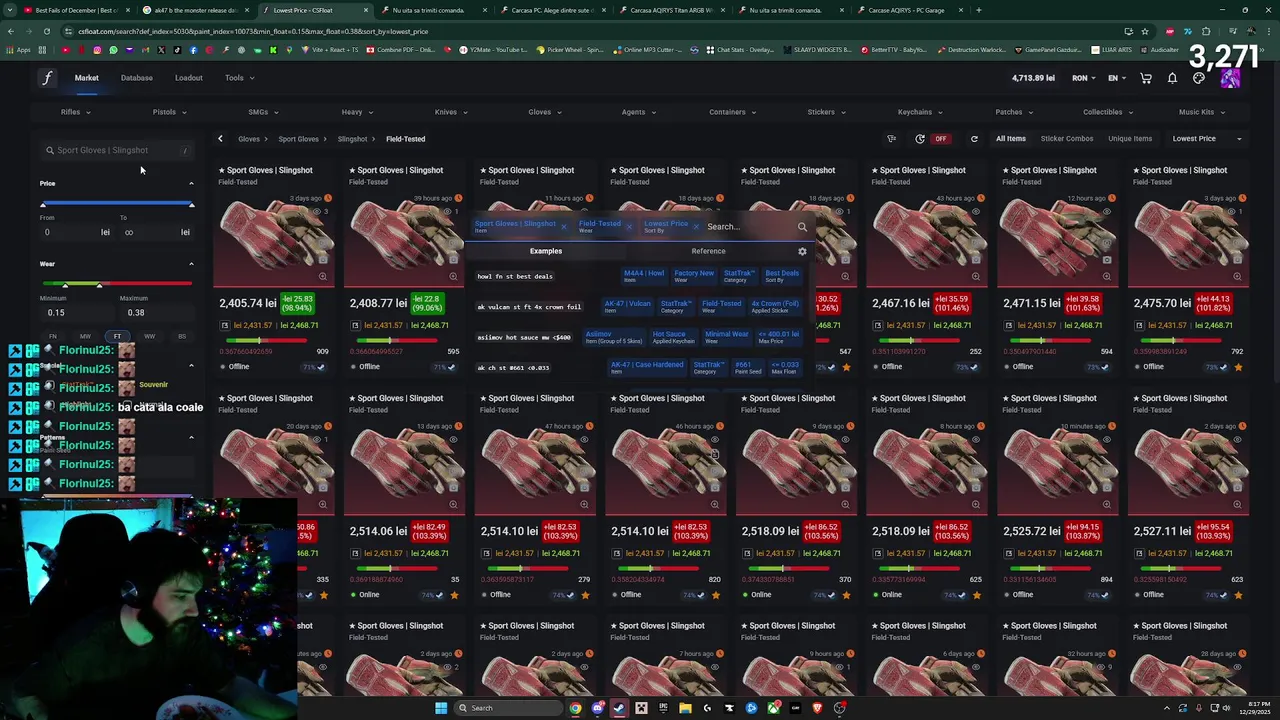
Task: Open the notifications bell
Action: pyautogui.click(x=1172, y=78)
